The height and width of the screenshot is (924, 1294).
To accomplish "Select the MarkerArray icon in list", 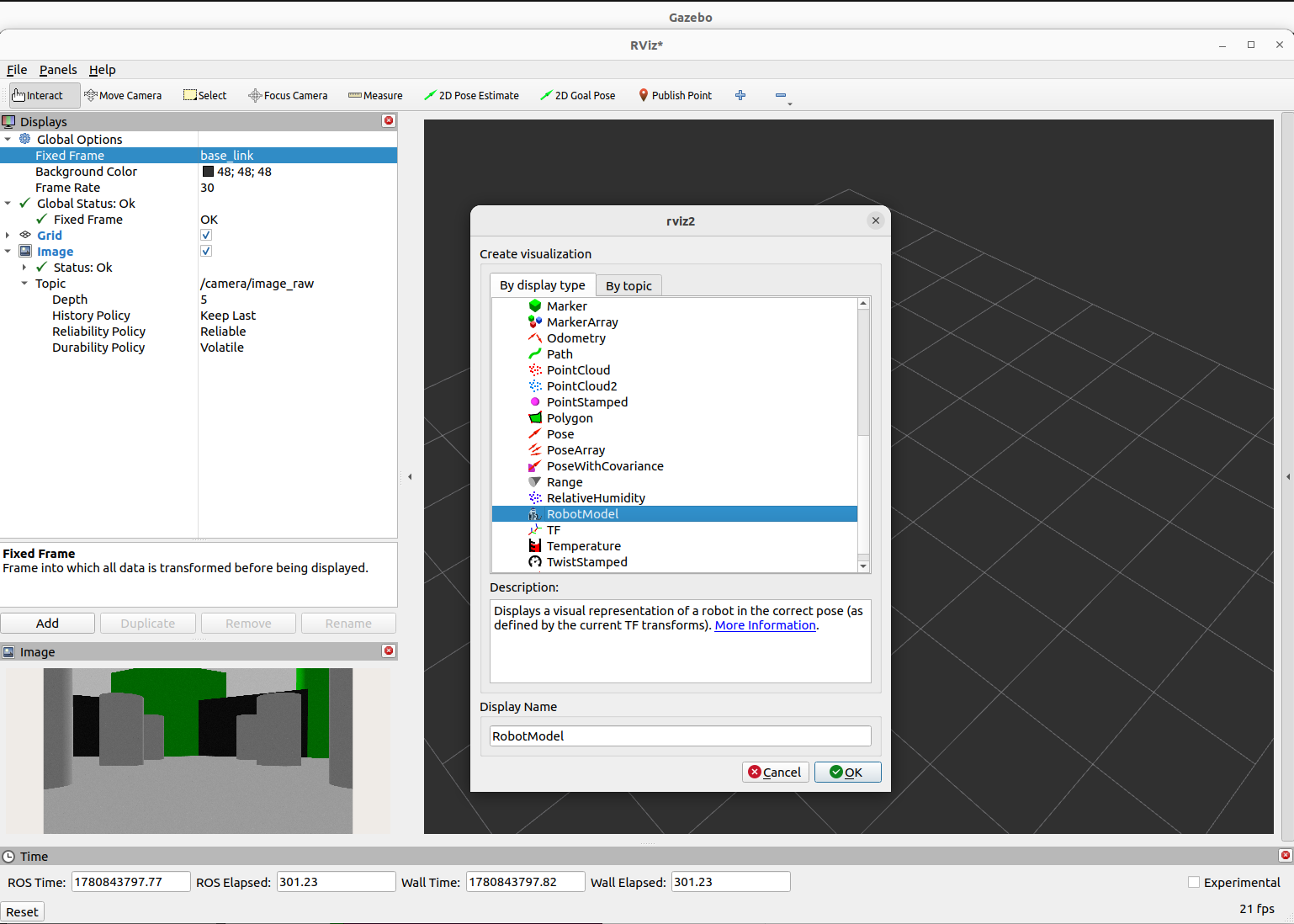I will [x=535, y=321].
